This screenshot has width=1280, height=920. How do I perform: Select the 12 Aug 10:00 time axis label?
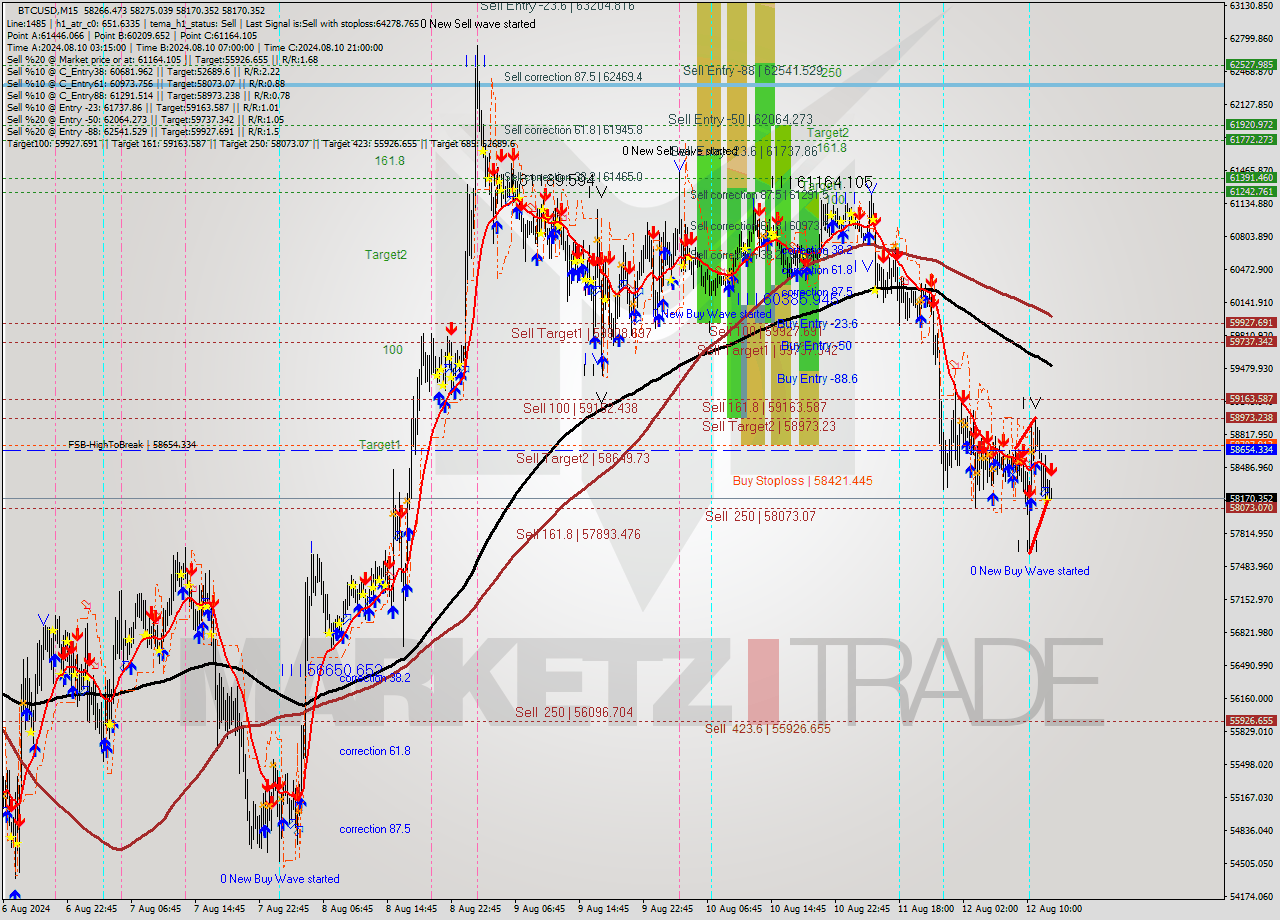pyautogui.click(x=1053, y=909)
